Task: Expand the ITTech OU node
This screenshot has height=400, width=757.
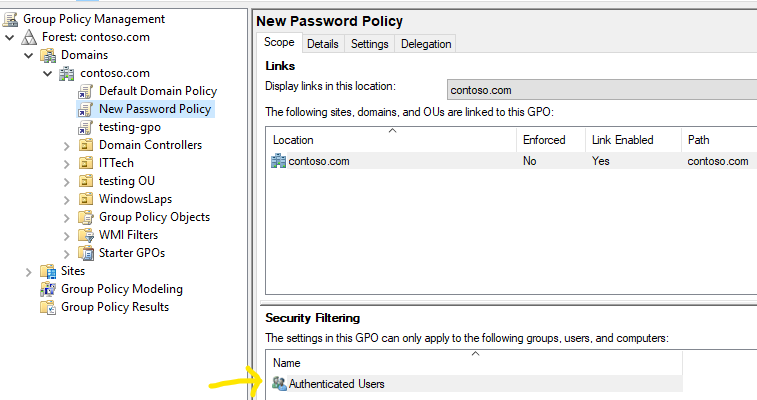Action: 67,164
